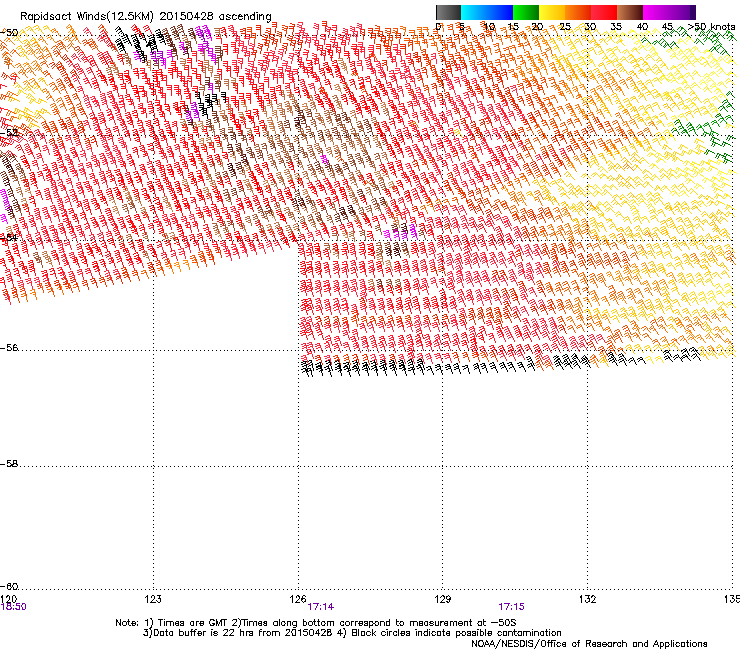Click the '-52' latitude axis label
This screenshot has width=740, height=650.
click(x=9, y=133)
